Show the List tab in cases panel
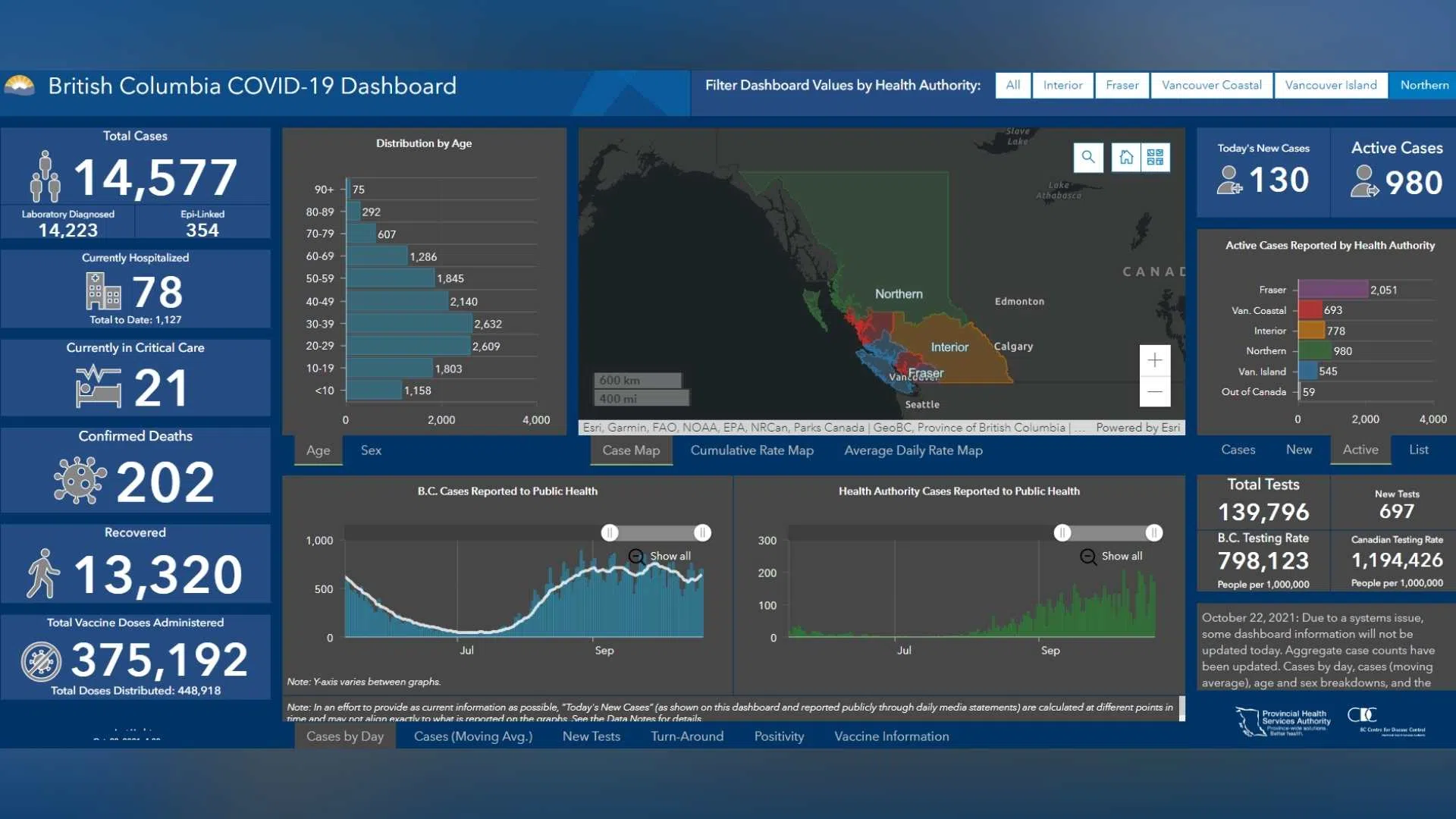Image resolution: width=1456 pixels, height=819 pixels. [x=1418, y=450]
